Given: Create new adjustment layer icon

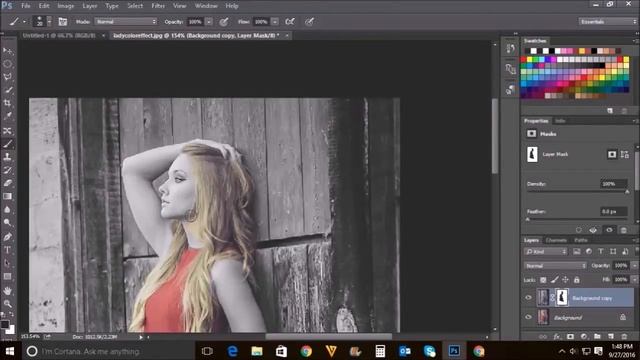Looking at the screenshot, I should click(584, 336).
